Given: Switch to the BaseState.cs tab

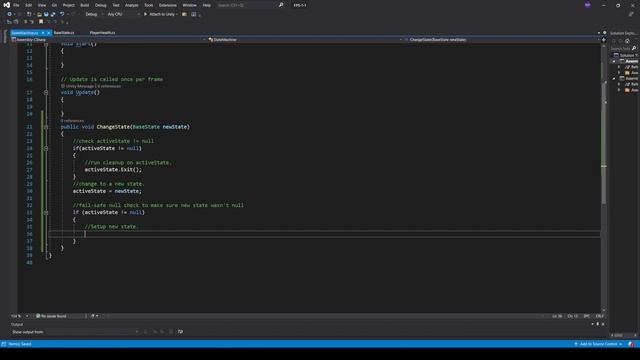Looking at the screenshot, I should (64, 33).
